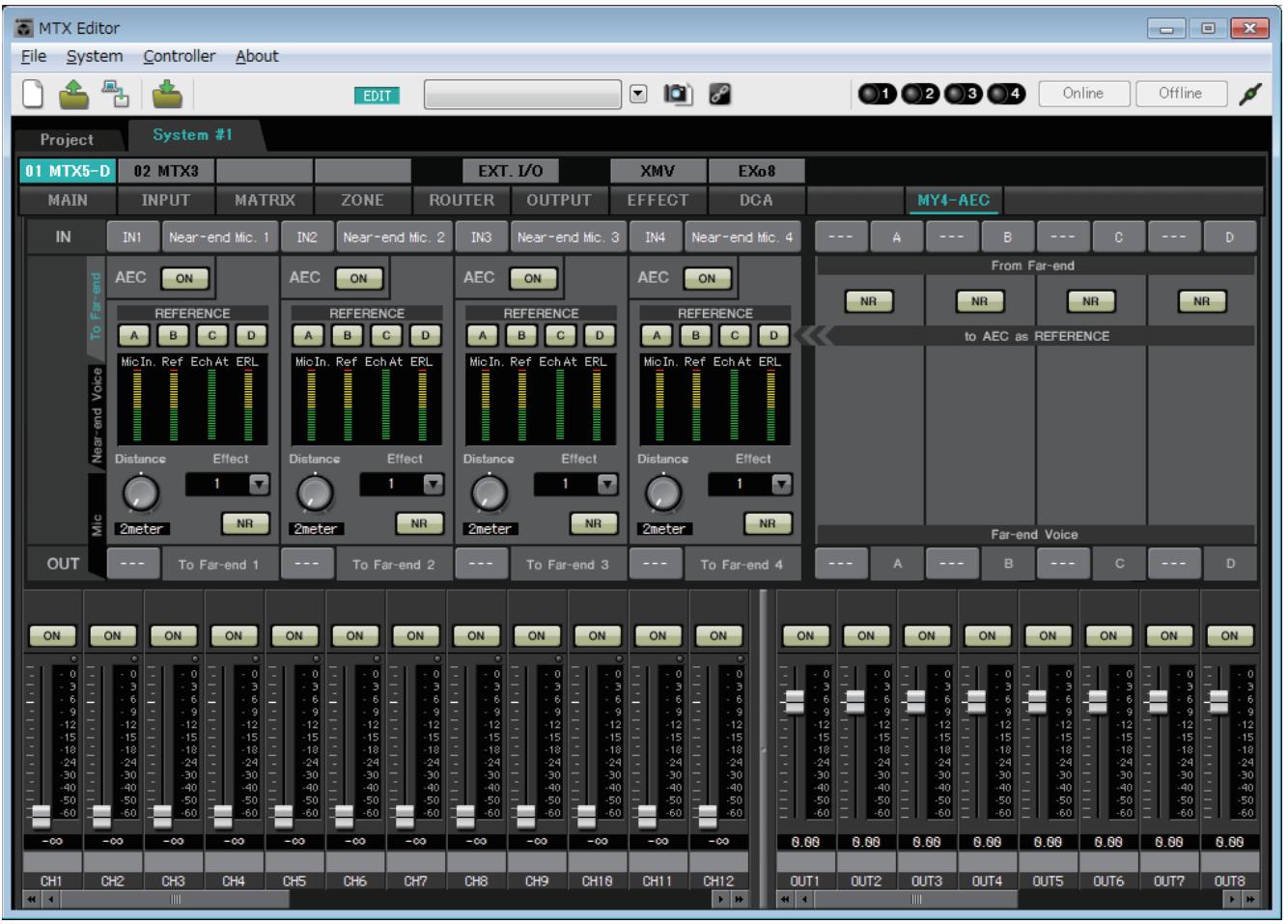
Task: Click the preset name combo box
Action: point(522,95)
